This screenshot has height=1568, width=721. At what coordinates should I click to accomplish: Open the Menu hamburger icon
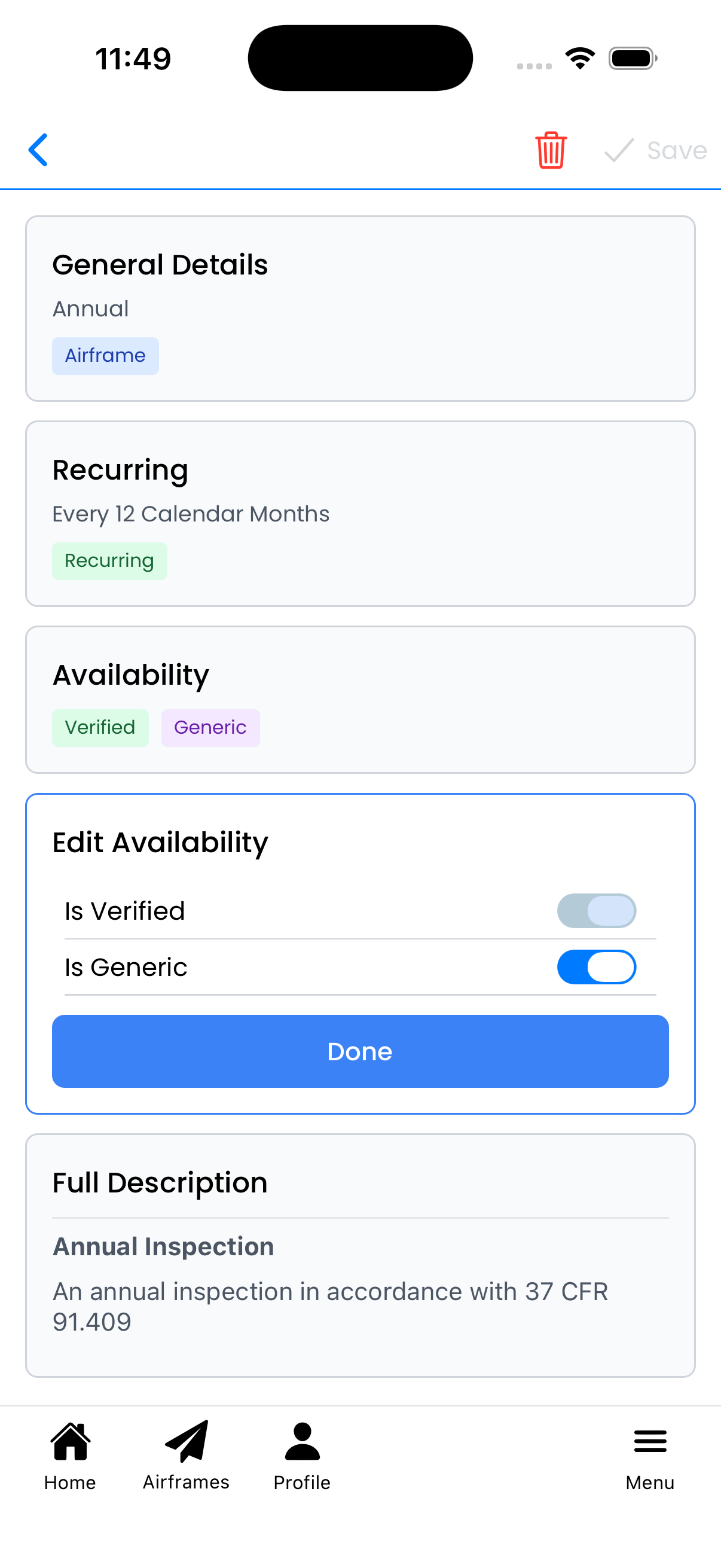[x=649, y=1441]
